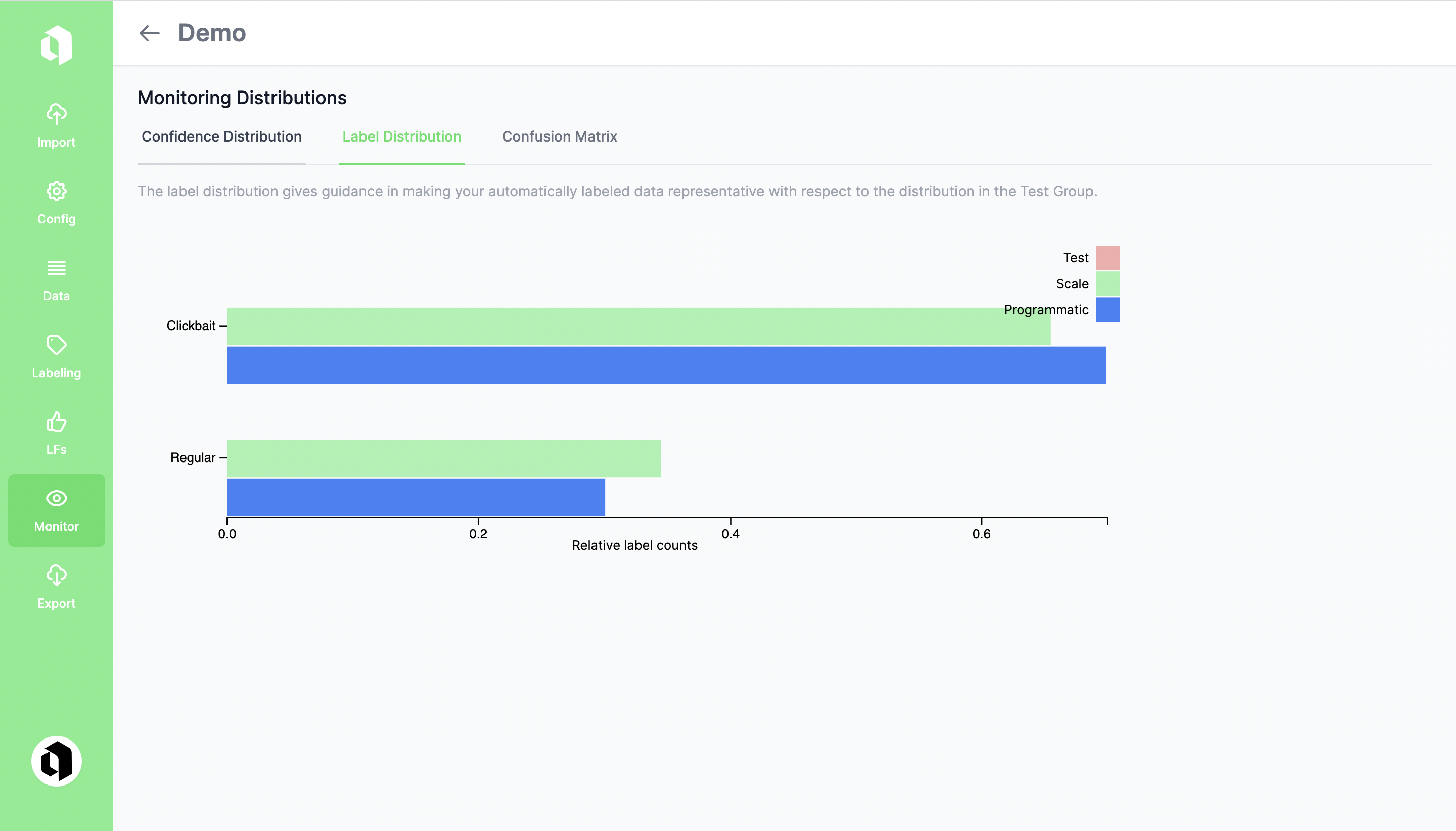Open the Export cloud download section

pos(56,587)
